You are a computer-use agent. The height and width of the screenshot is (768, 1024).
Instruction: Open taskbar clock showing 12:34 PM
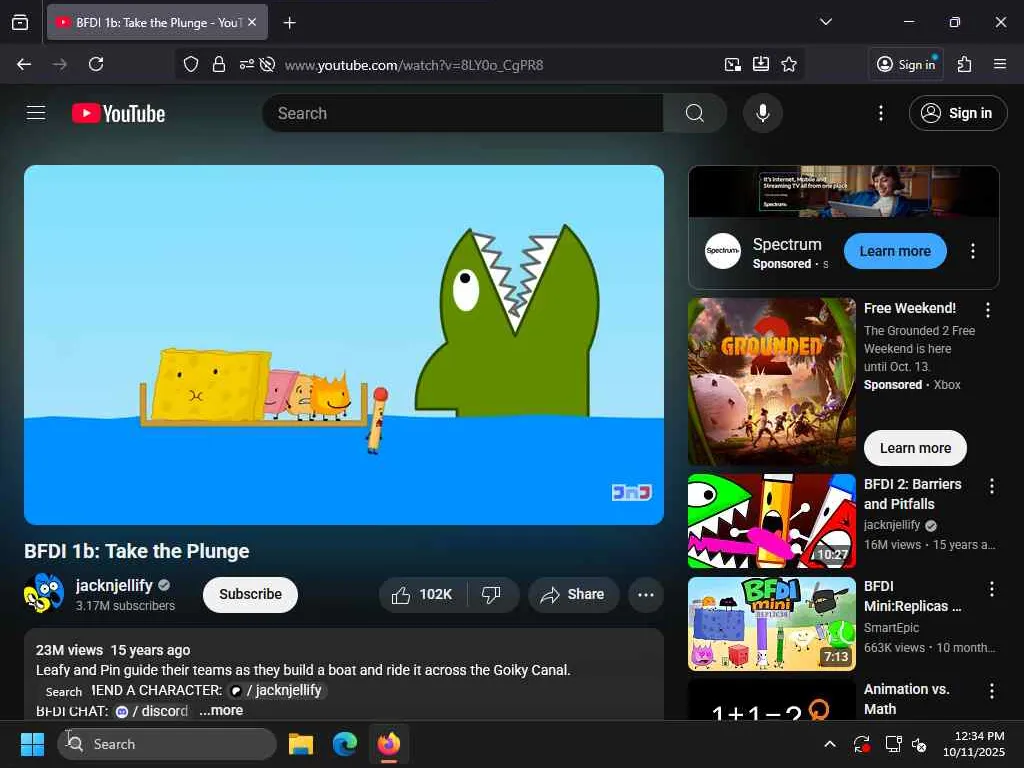pyautogui.click(x=973, y=744)
